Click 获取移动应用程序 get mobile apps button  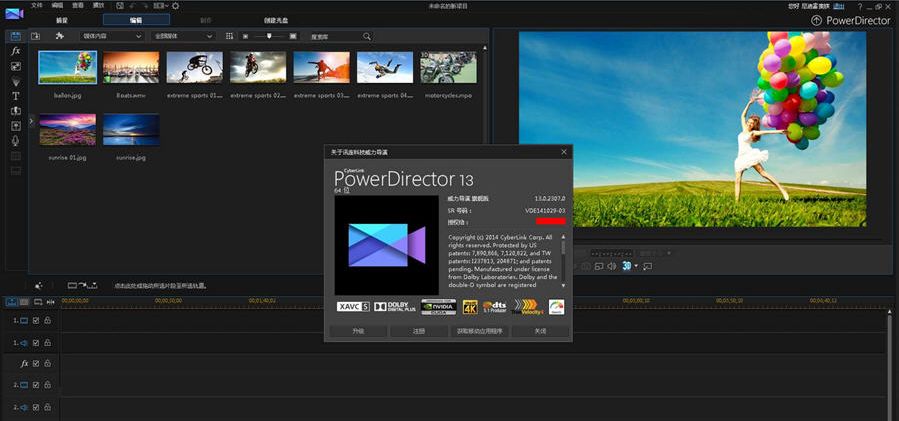click(x=480, y=332)
